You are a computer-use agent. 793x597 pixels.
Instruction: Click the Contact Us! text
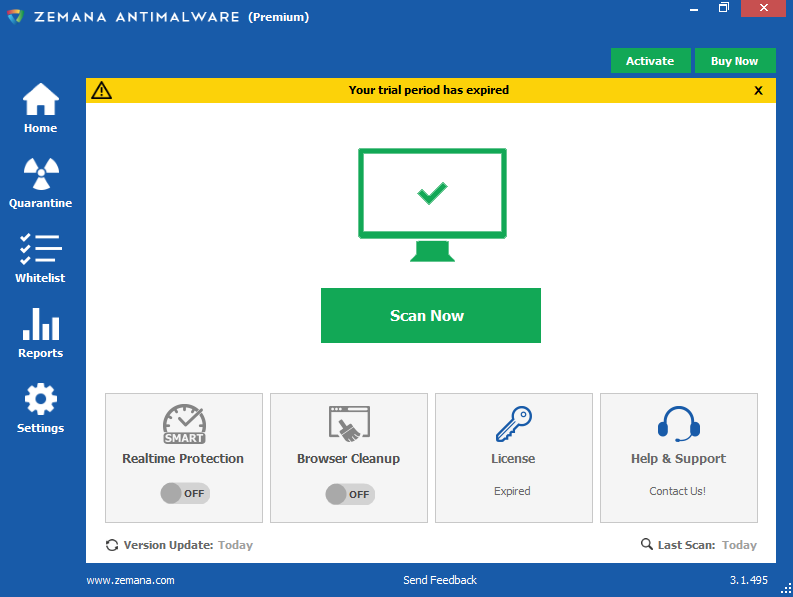click(678, 491)
